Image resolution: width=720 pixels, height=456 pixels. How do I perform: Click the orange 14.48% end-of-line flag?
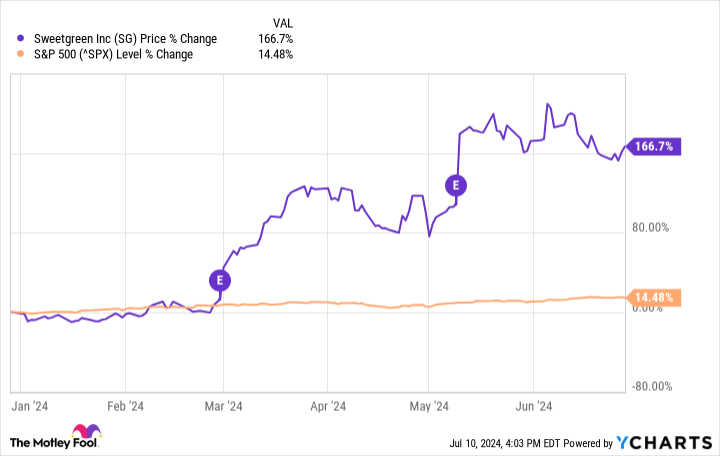point(652,297)
